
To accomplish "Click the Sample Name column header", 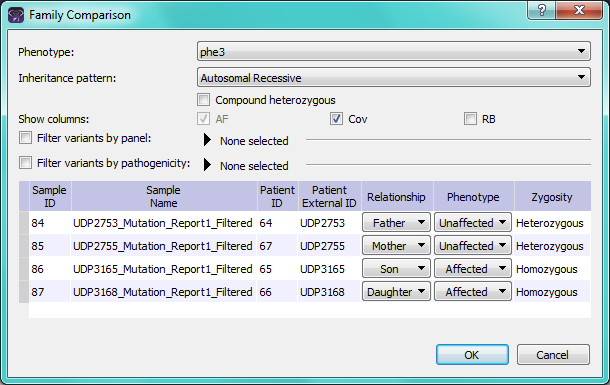I will tap(164, 196).
